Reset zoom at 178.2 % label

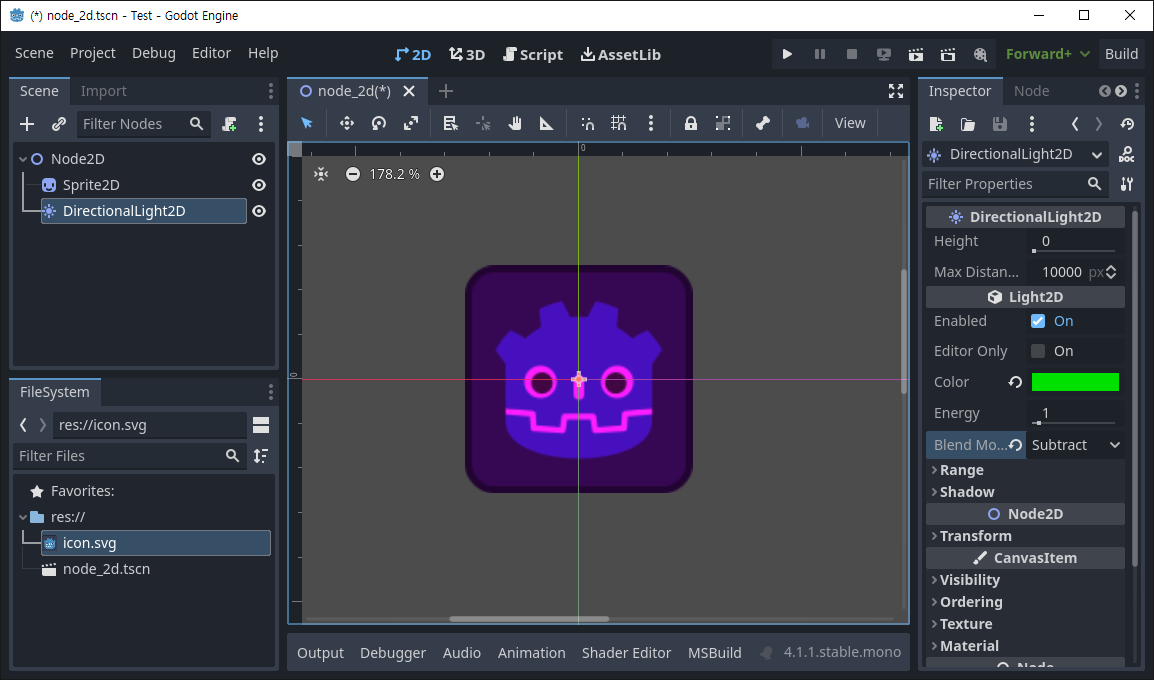[x=394, y=174]
